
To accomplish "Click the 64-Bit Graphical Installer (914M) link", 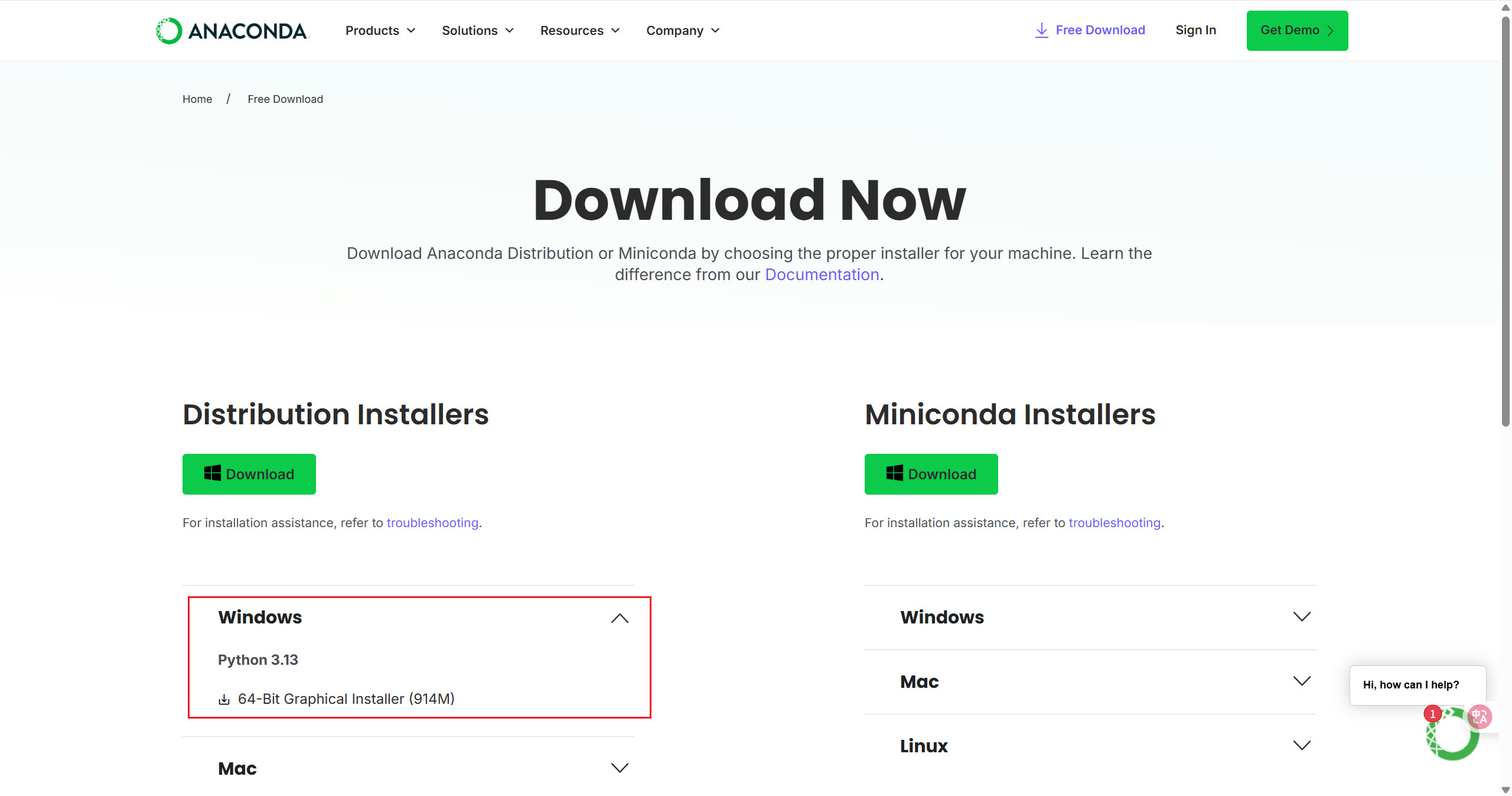I will click(x=346, y=699).
